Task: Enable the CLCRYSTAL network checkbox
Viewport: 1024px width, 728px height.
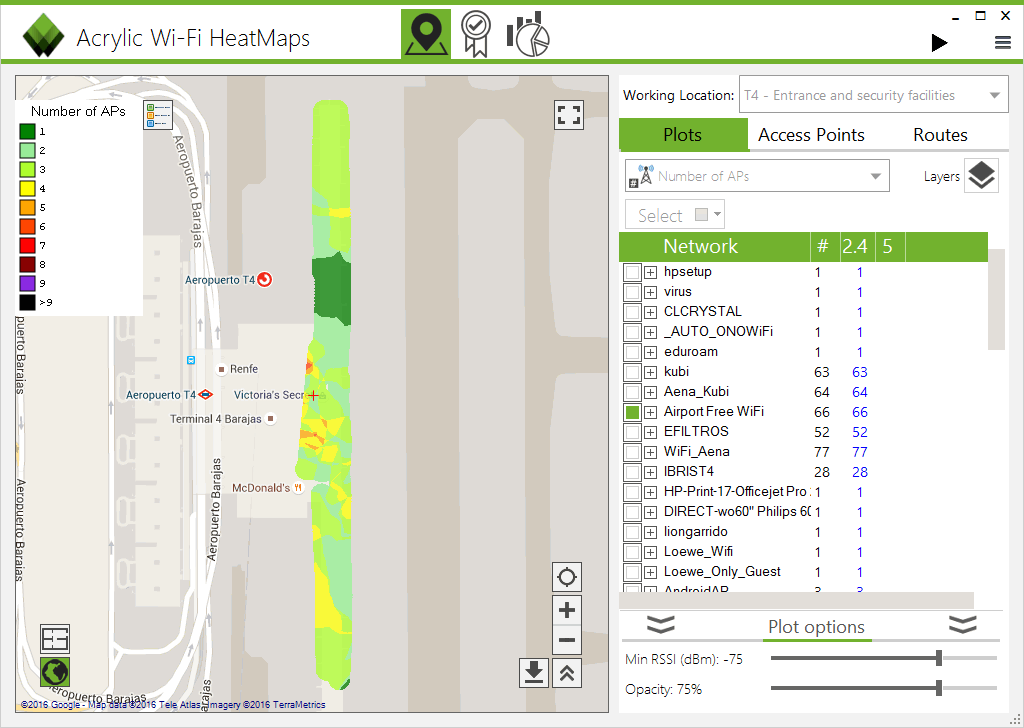Action: (x=632, y=312)
